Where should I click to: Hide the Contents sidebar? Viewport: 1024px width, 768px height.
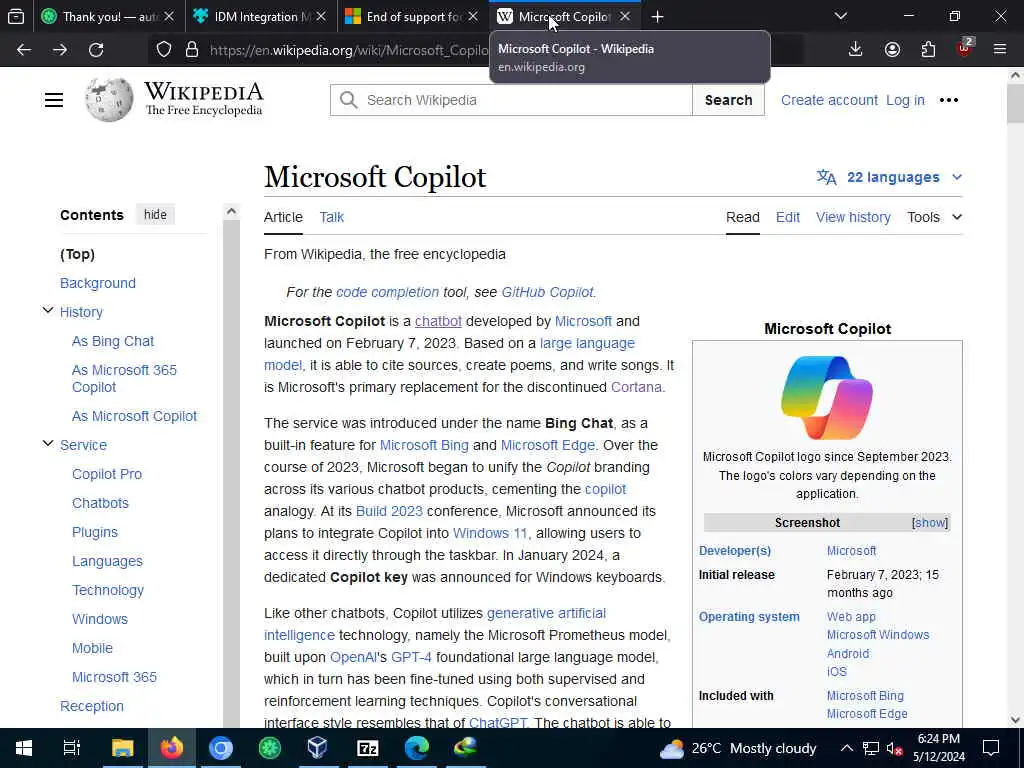click(155, 215)
